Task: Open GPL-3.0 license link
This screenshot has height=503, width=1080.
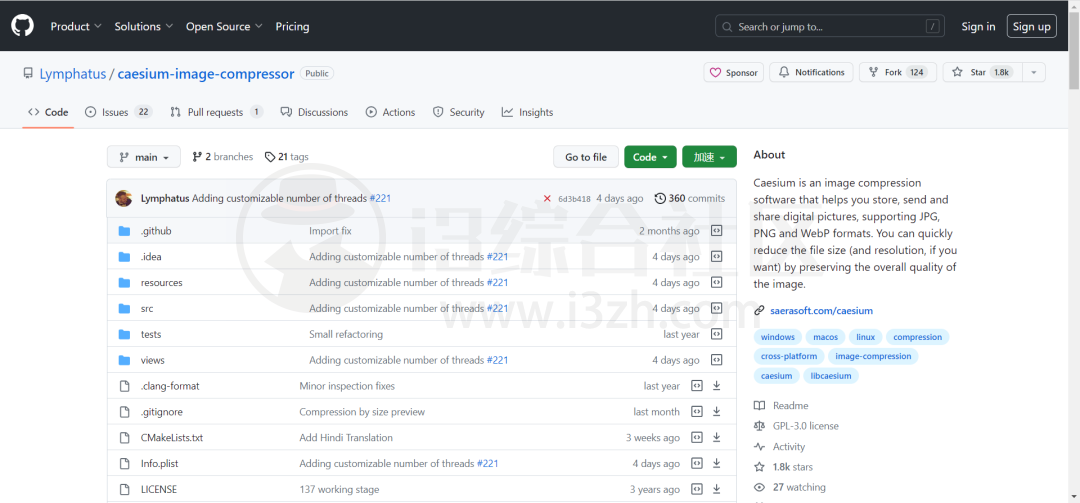Action: [x=806, y=426]
